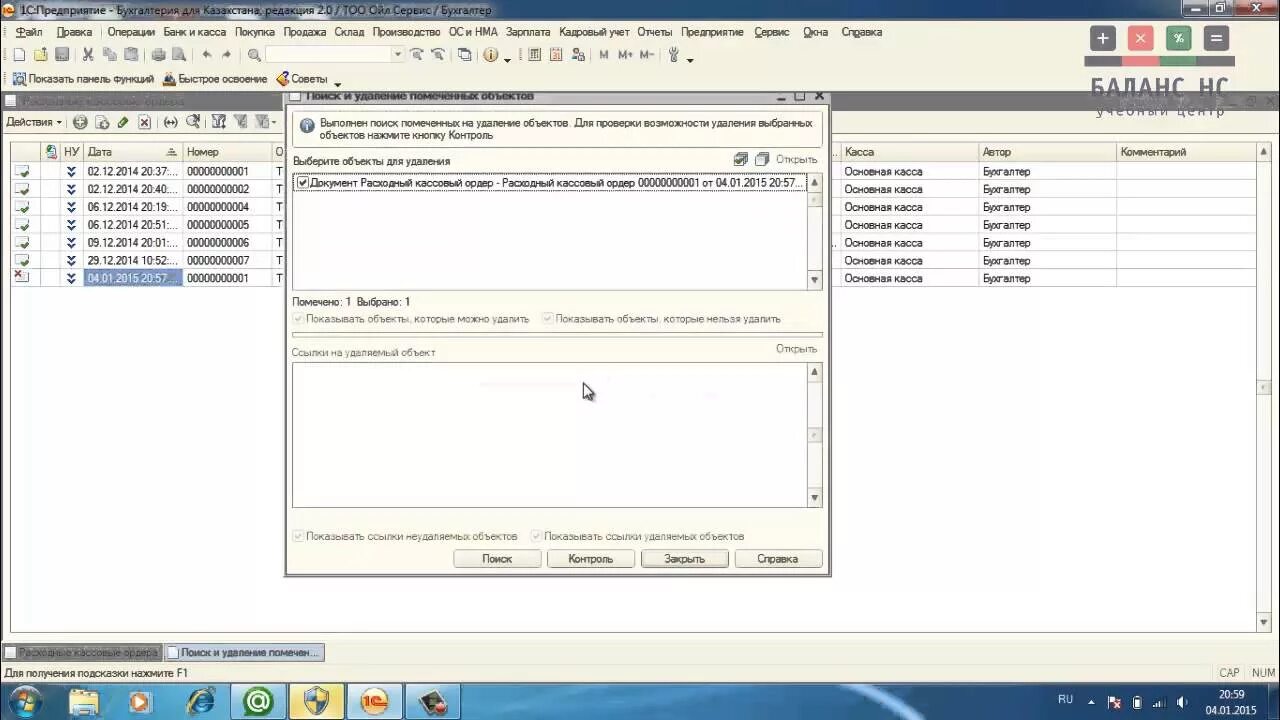Click the Clear all checkmarks icon
The image size is (1280, 720).
click(x=762, y=159)
